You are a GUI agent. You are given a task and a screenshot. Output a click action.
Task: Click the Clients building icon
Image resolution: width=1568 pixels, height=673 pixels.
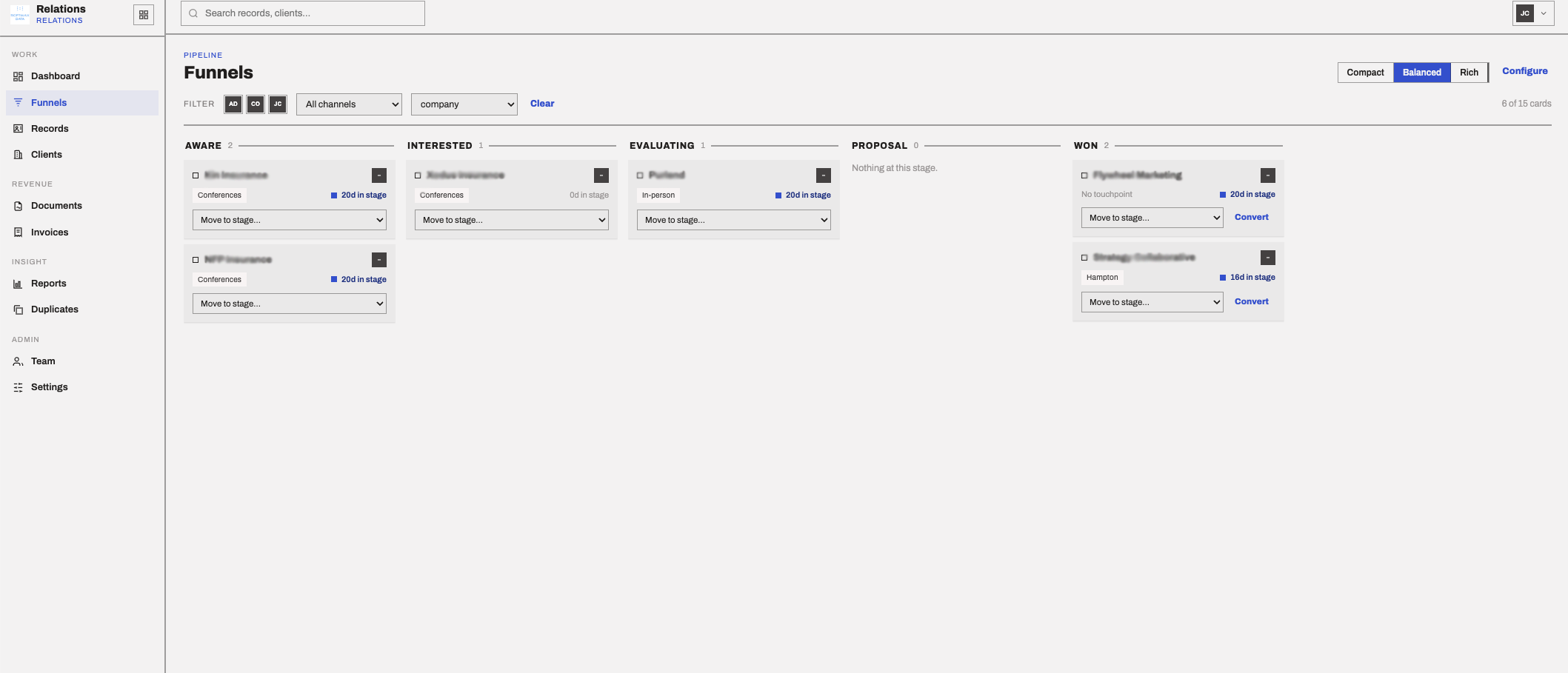point(19,155)
